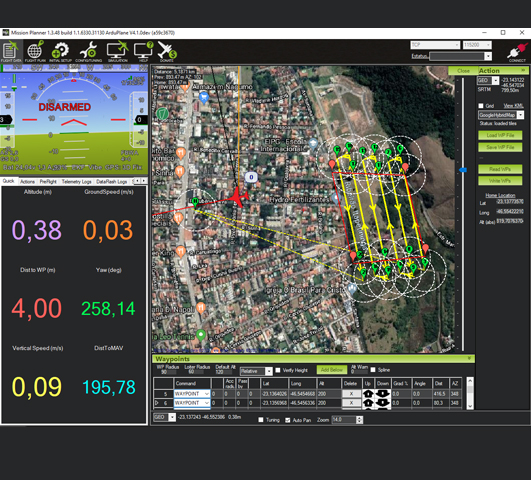Open the TCP connection type dropdown
531x480 pixels.
click(435, 45)
